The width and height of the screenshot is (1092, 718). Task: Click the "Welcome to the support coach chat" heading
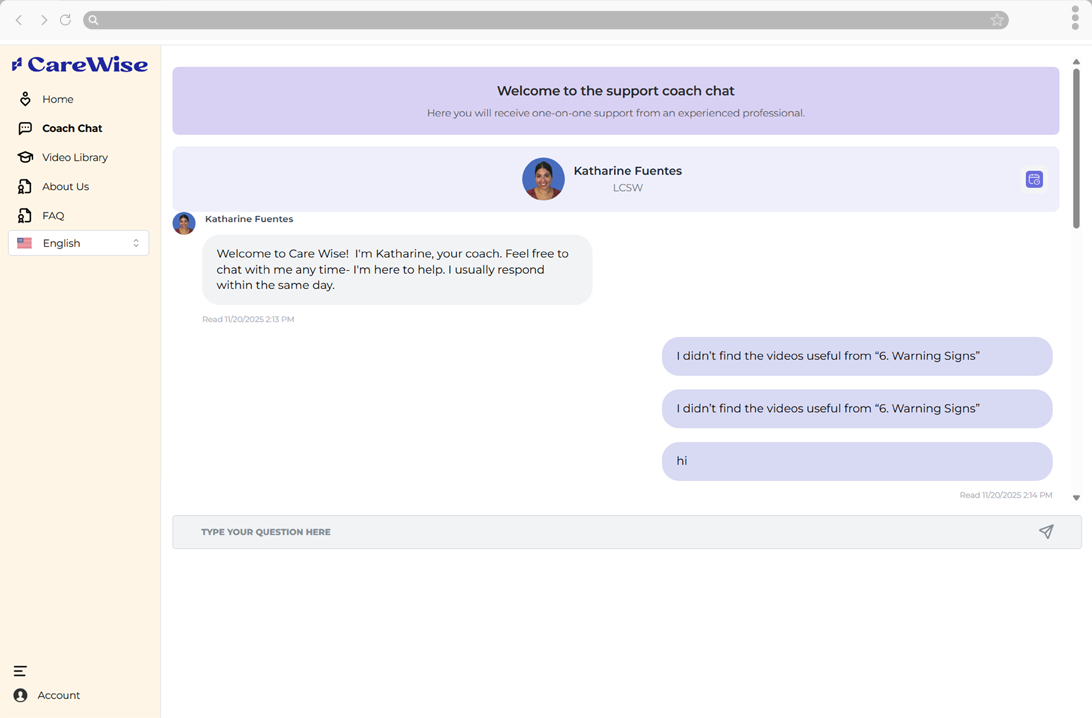[616, 91]
